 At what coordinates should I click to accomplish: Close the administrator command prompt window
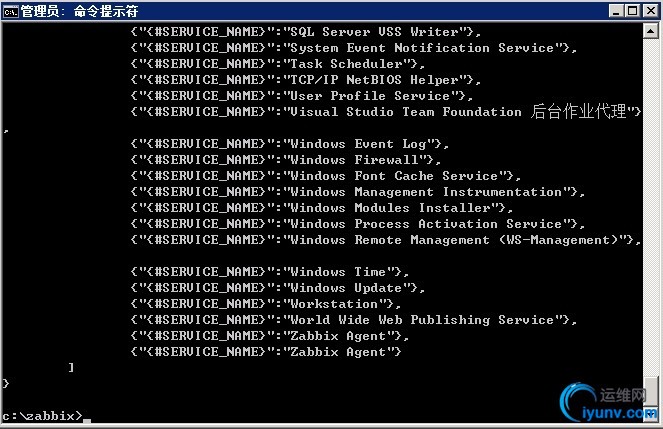pos(650,11)
